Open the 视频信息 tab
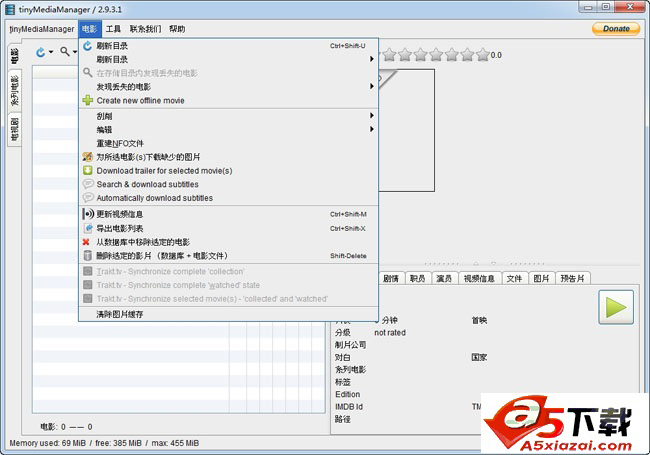650x455 pixels. [479, 278]
